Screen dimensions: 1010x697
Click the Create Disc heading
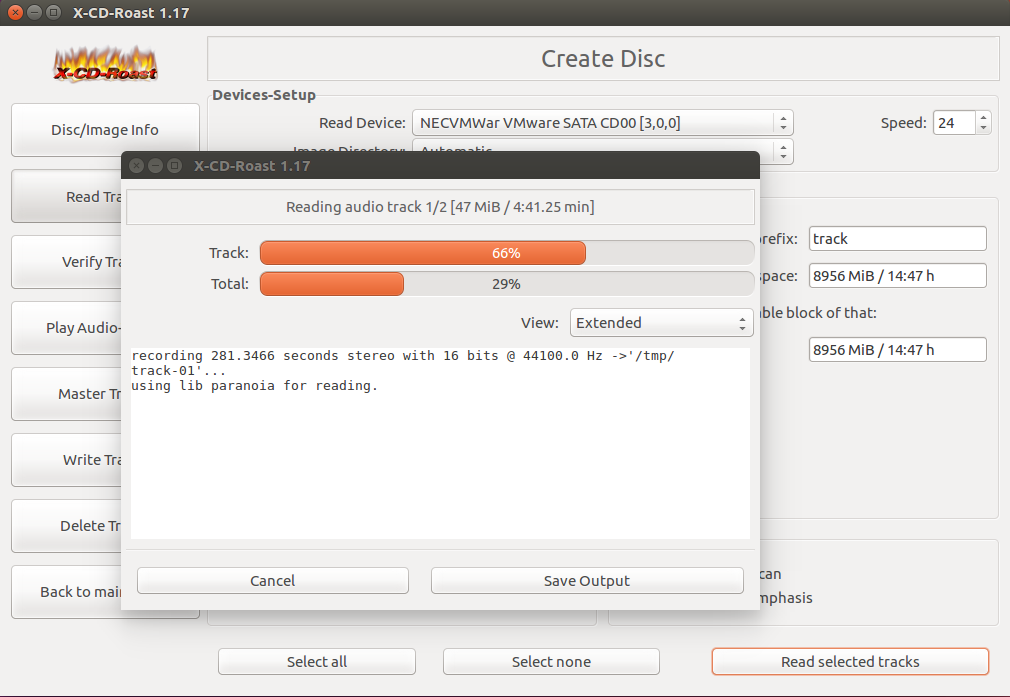pyautogui.click(x=603, y=59)
